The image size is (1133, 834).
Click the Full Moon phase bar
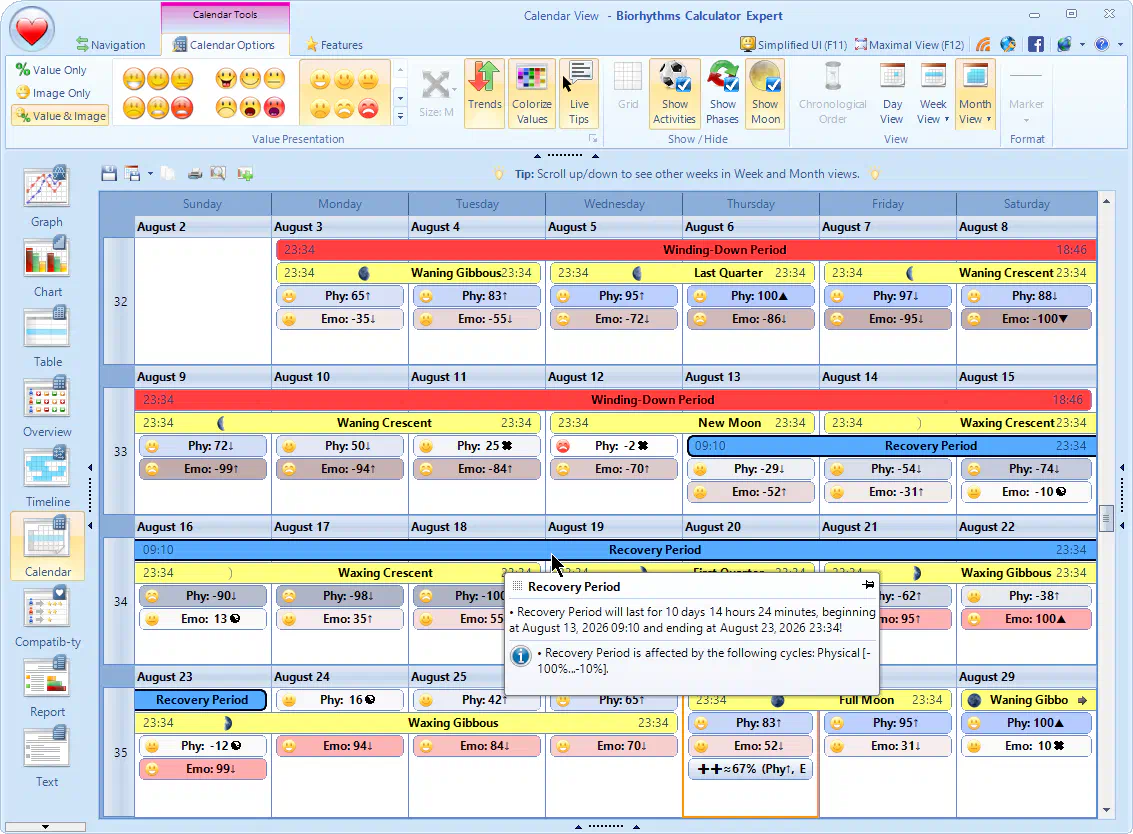[x=819, y=700]
